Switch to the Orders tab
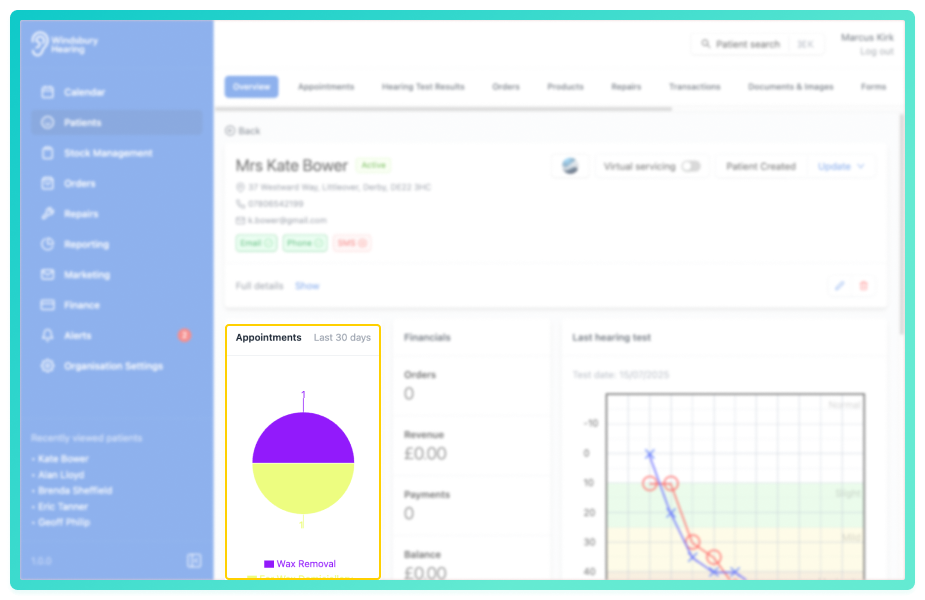The width and height of the screenshot is (925, 600). [506, 87]
